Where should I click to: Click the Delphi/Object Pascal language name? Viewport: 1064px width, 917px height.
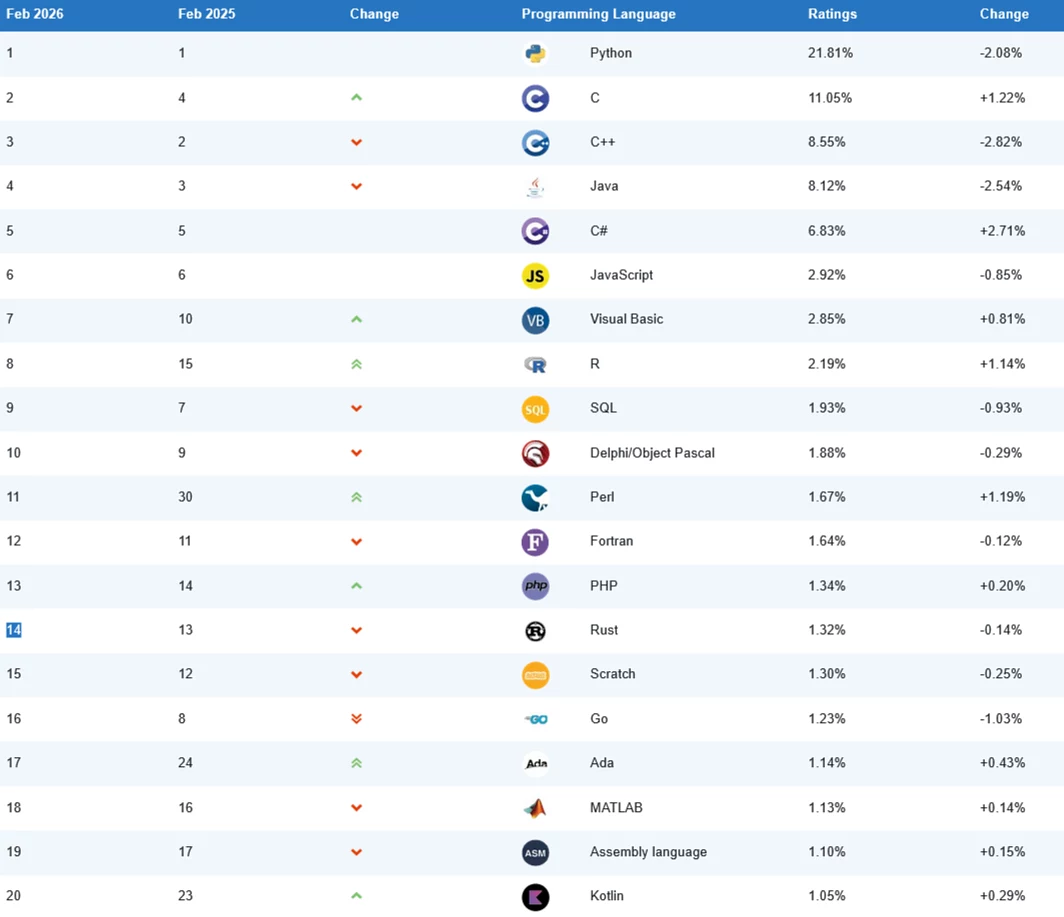(652, 453)
